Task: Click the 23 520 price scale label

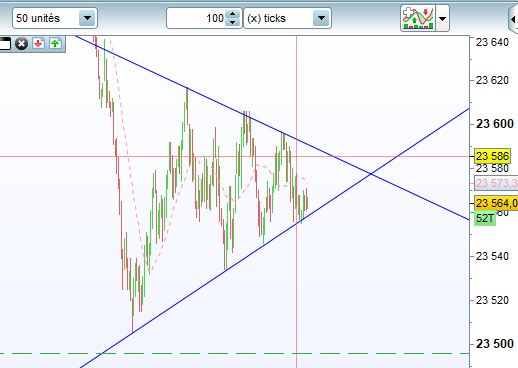Action: point(492,300)
